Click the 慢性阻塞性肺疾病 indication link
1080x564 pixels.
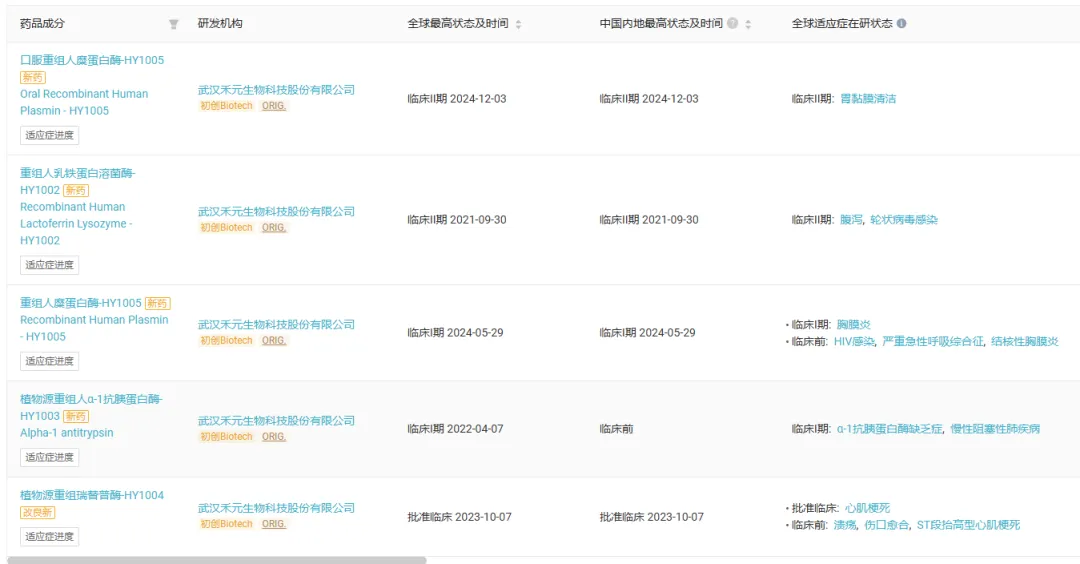pyautogui.click(x=995, y=429)
